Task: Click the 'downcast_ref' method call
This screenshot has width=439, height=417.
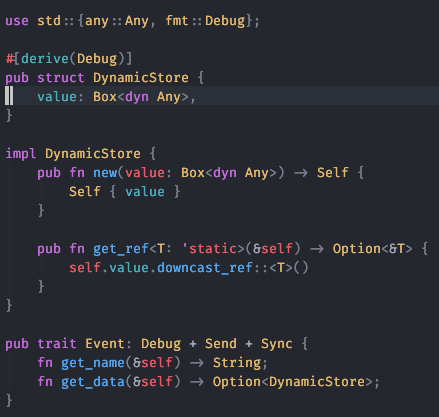Action: point(205,268)
